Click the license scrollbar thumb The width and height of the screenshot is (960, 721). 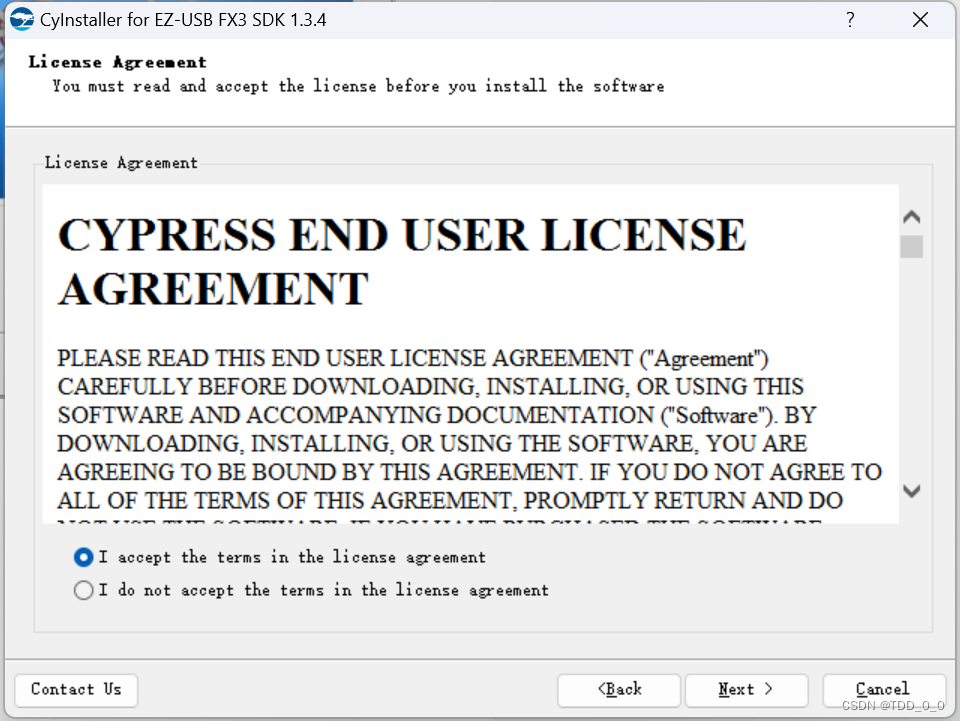tap(912, 247)
